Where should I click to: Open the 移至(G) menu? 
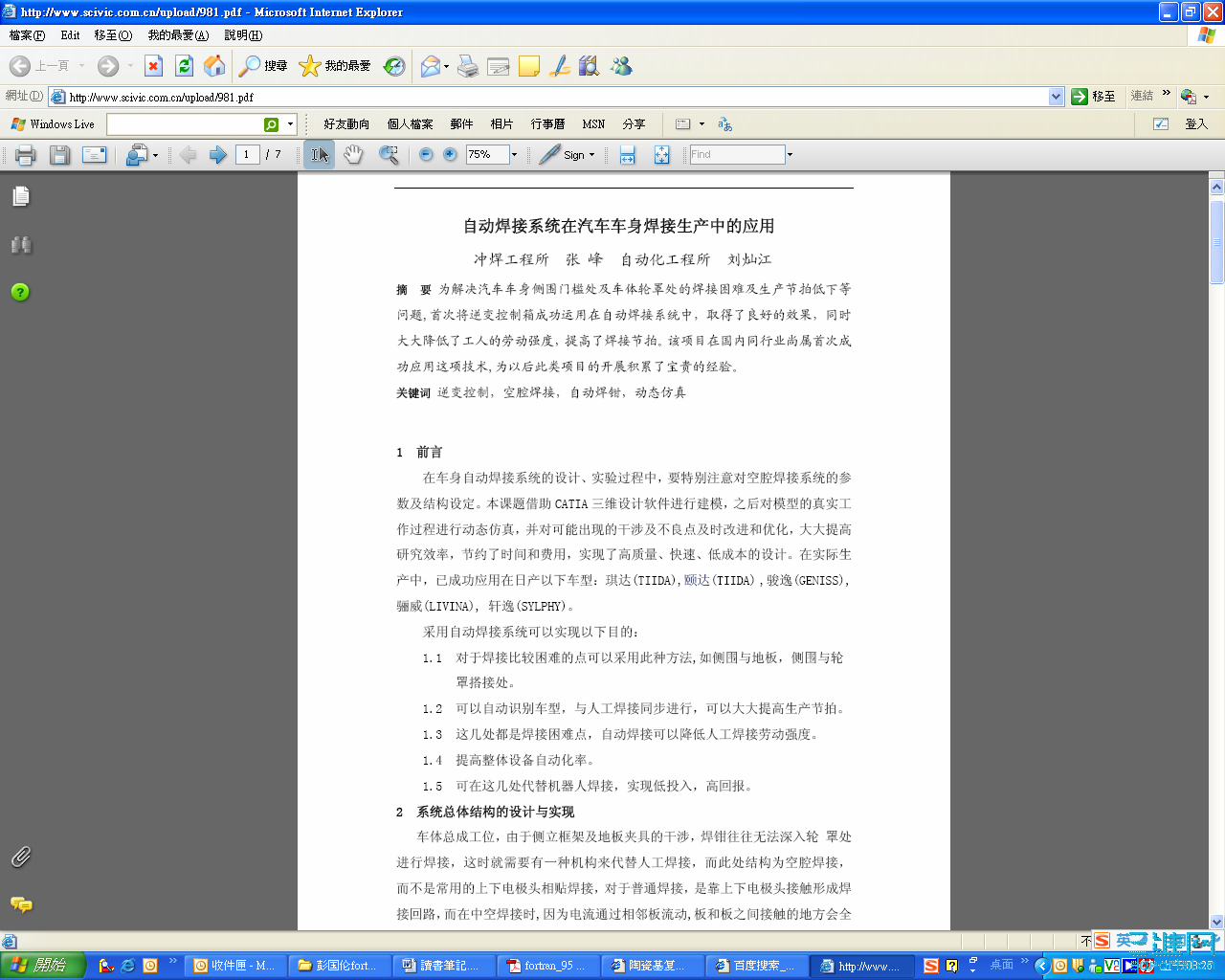point(113,35)
